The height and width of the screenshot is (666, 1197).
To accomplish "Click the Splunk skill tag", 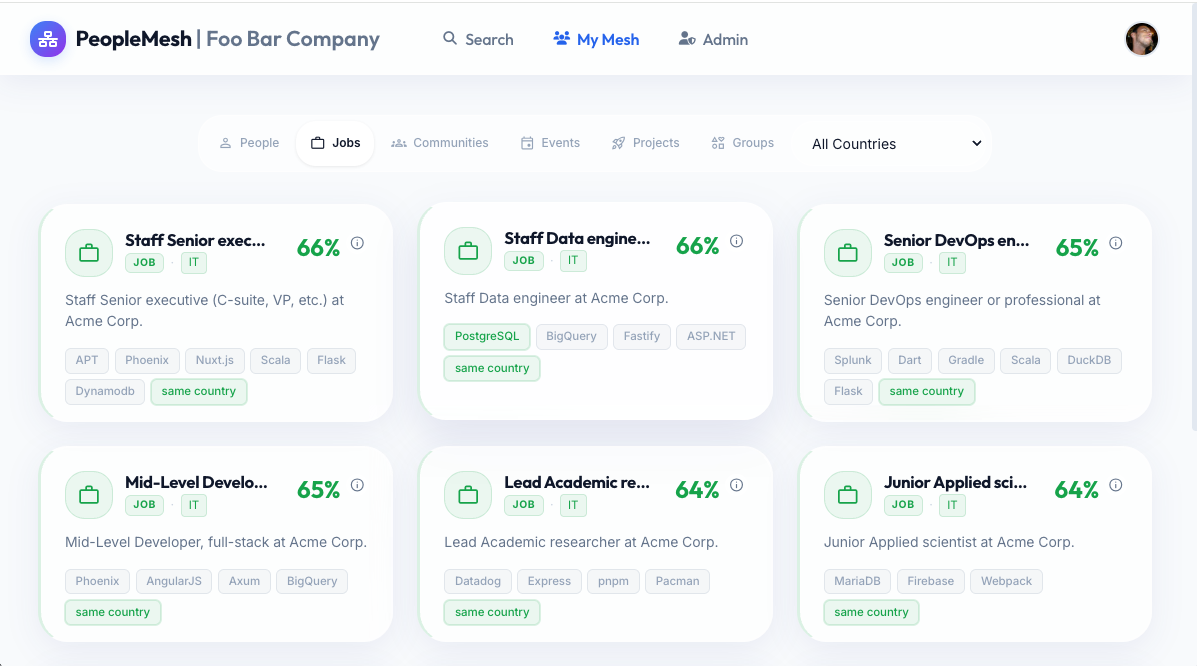I will 853,360.
